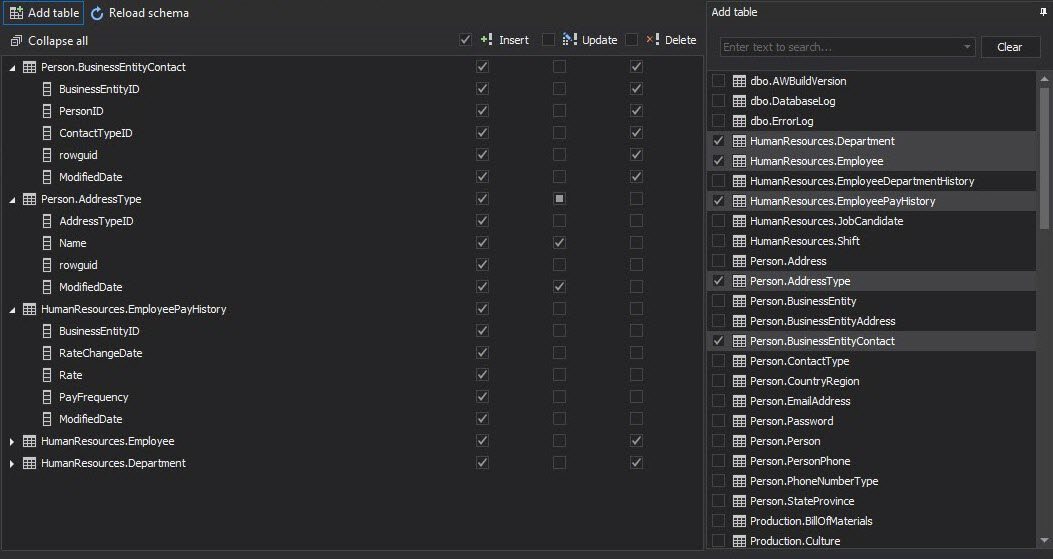Open the search box dropdown arrow
The height and width of the screenshot is (559, 1053).
(x=967, y=47)
